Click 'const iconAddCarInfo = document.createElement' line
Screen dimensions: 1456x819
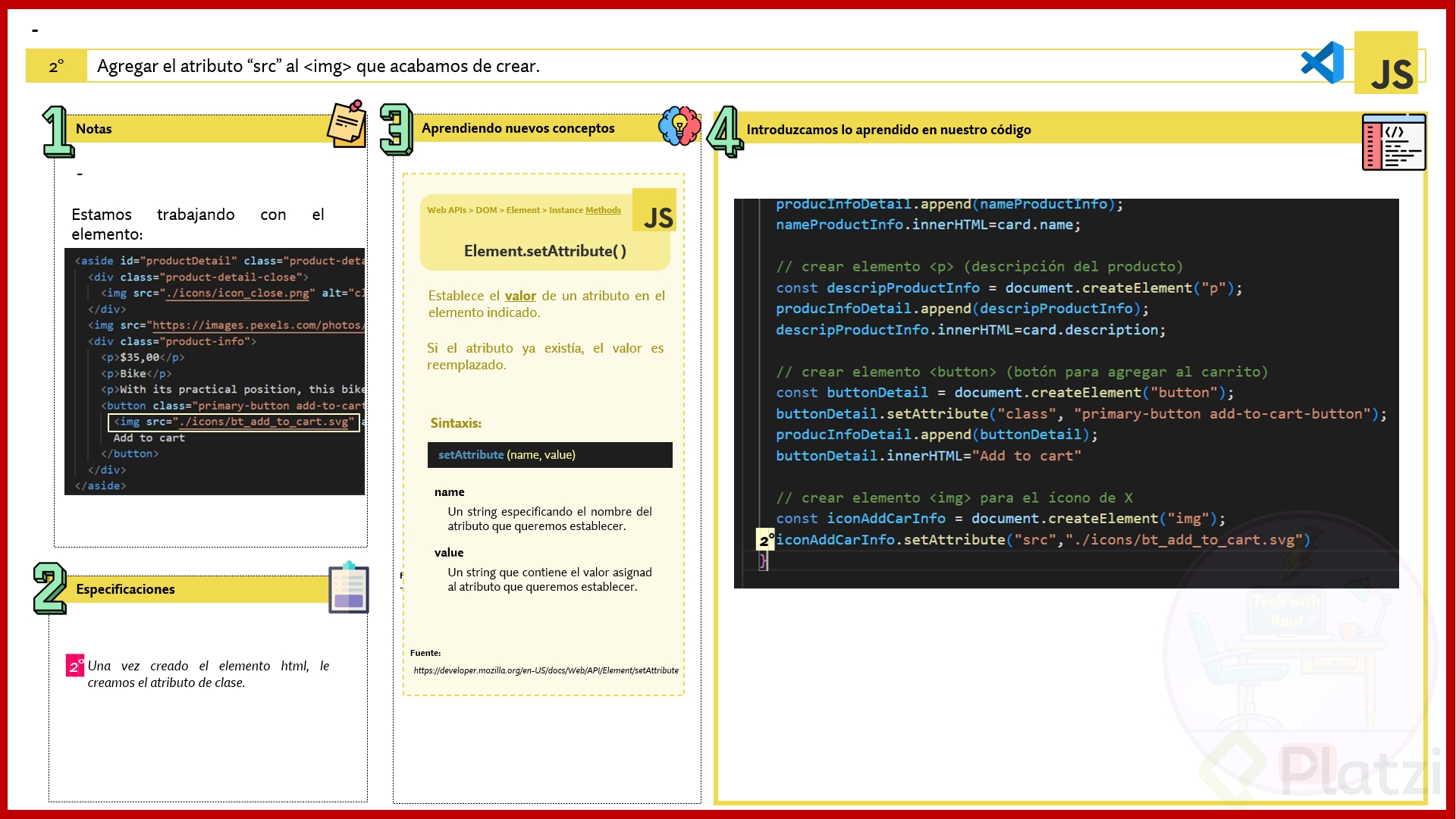pos(1000,519)
